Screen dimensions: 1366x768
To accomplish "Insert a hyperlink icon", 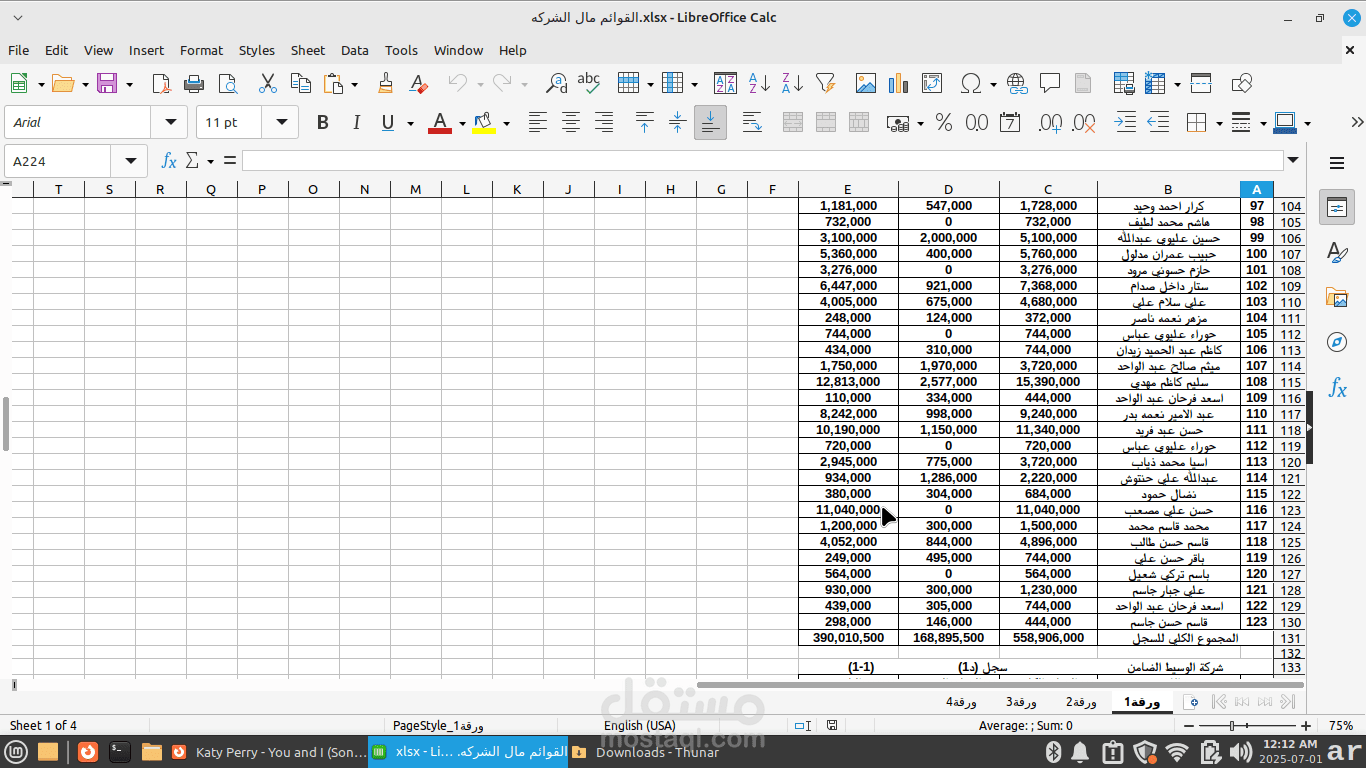I will pos(1017,83).
